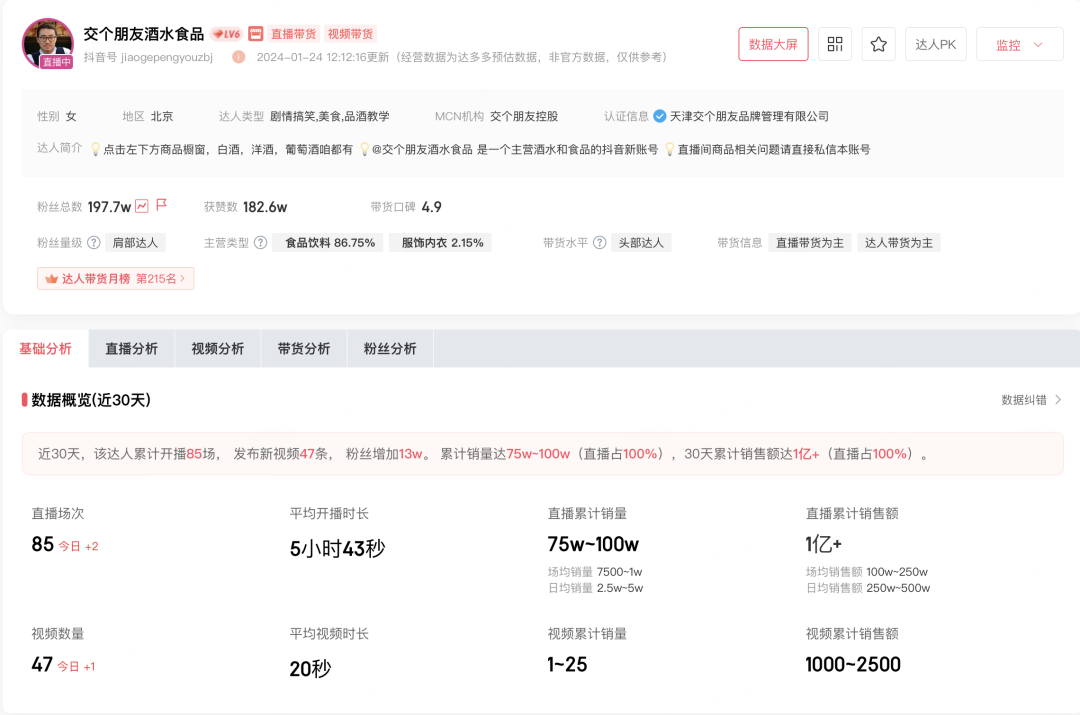Expand the 达人带货月榜 ranking link
This screenshot has width=1080, height=715.
[116, 278]
